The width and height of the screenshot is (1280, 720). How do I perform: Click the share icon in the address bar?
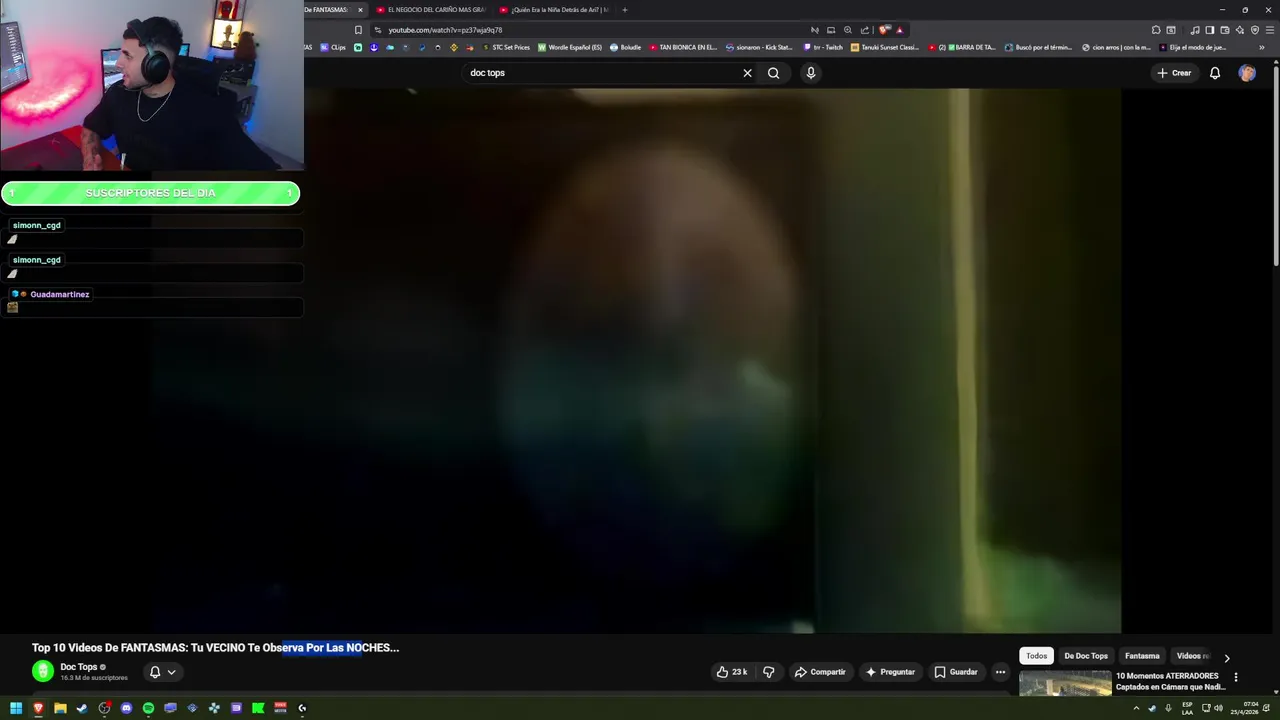click(865, 30)
